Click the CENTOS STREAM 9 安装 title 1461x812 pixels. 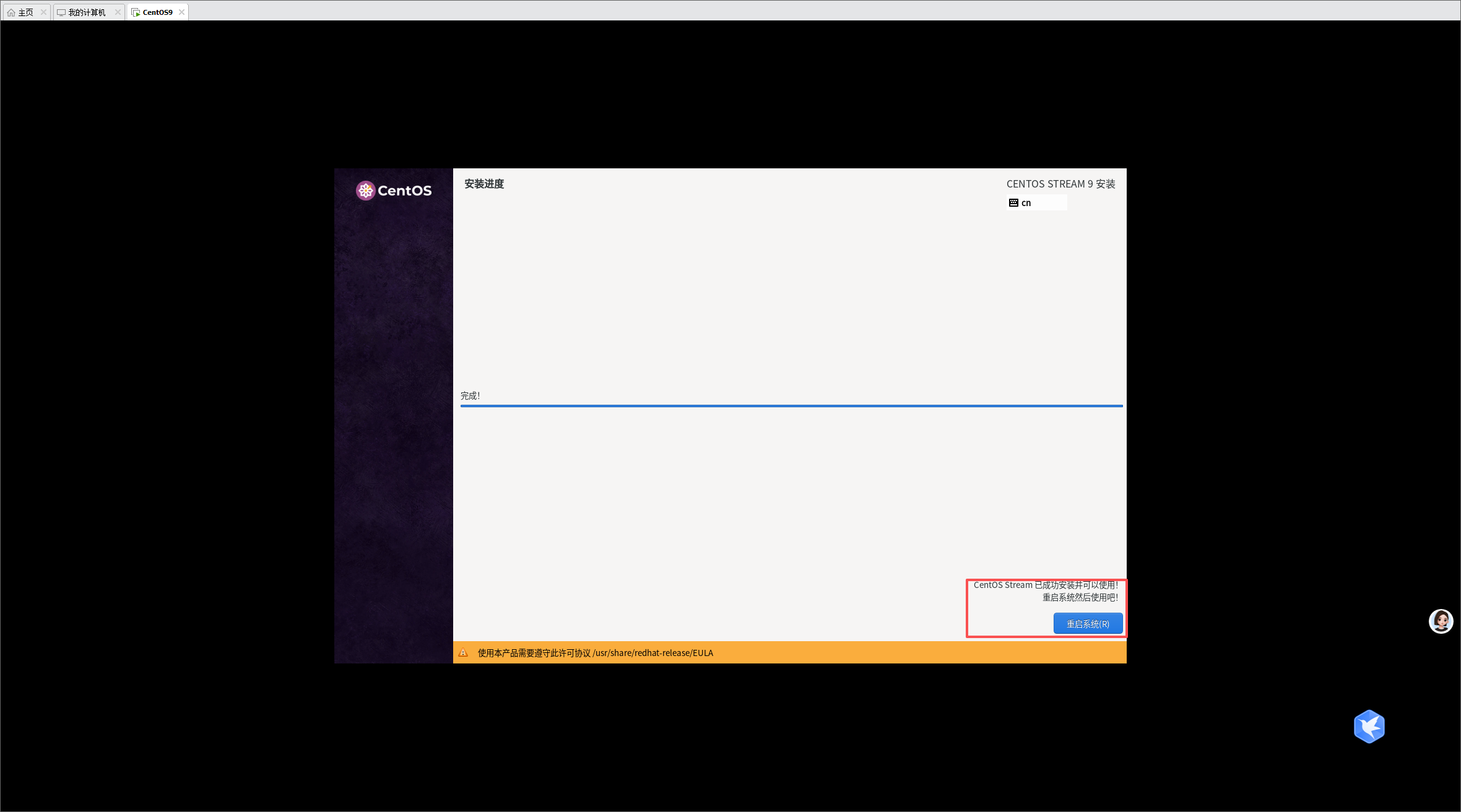coord(1061,184)
